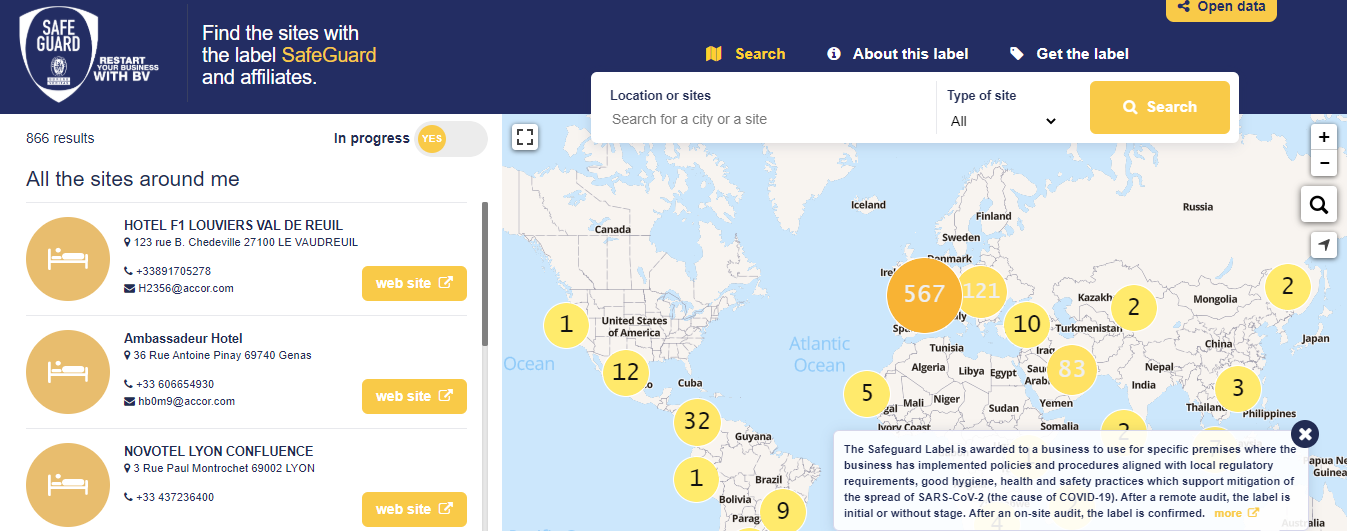This screenshot has width=1347, height=531.
Task: Open the 5 sites cluster in West Africa
Action: [x=867, y=393]
